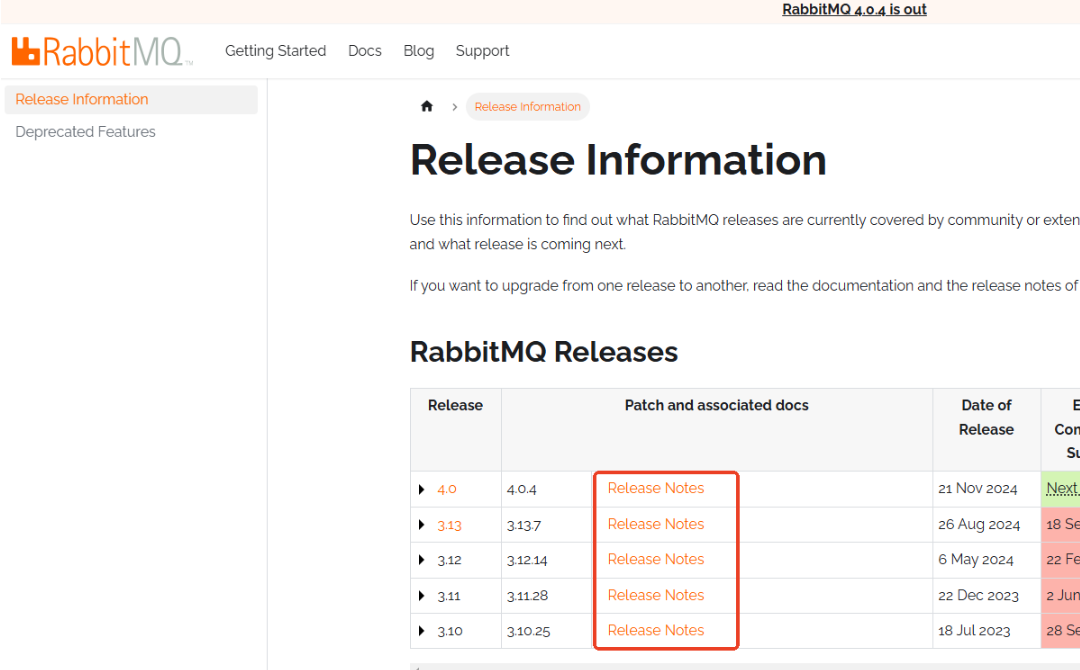The height and width of the screenshot is (670, 1080).
Task: Go to home via breadcrumb house icon
Action: pos(427,106)
